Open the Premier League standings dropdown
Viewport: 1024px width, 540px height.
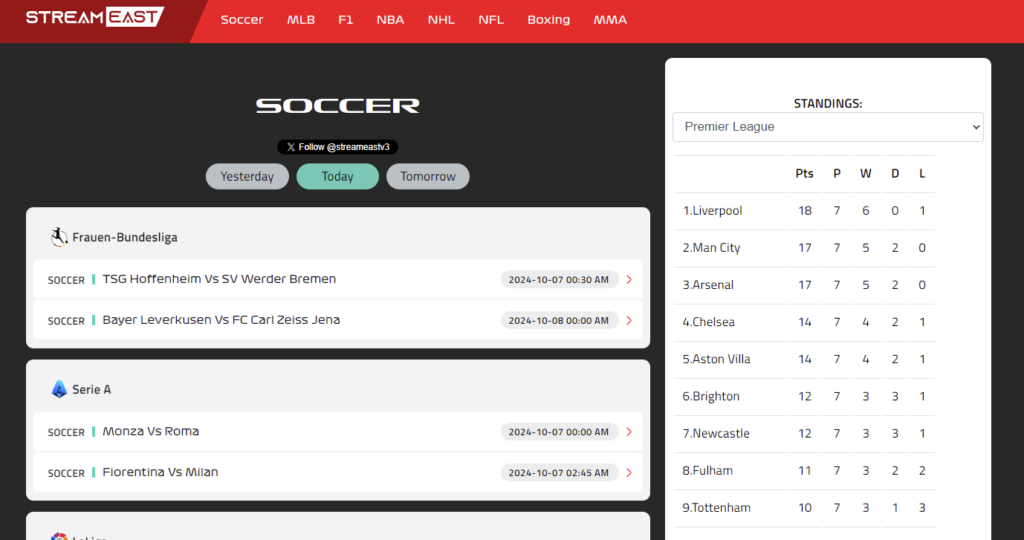click(x=827, y=127)
